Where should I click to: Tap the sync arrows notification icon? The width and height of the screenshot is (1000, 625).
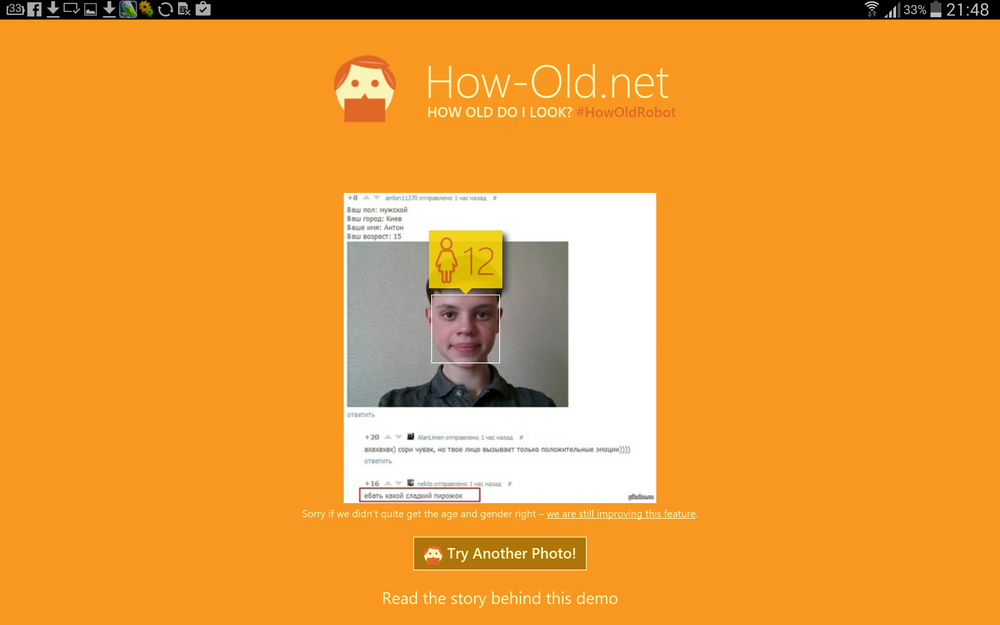coord(165,10)
